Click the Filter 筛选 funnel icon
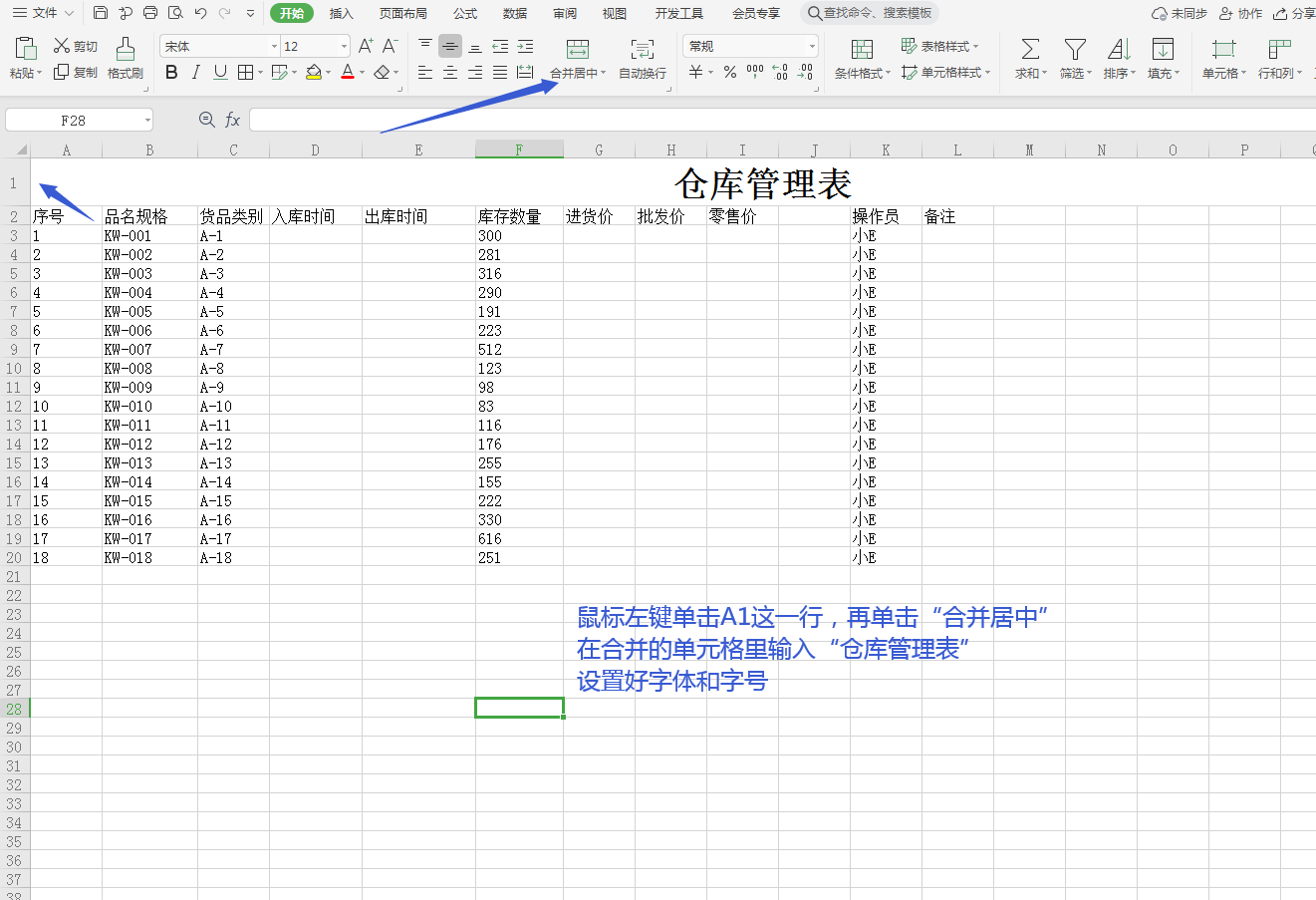Viewport: 1316px width, 900px height. pyautogui.click(x=1075, y=49)
